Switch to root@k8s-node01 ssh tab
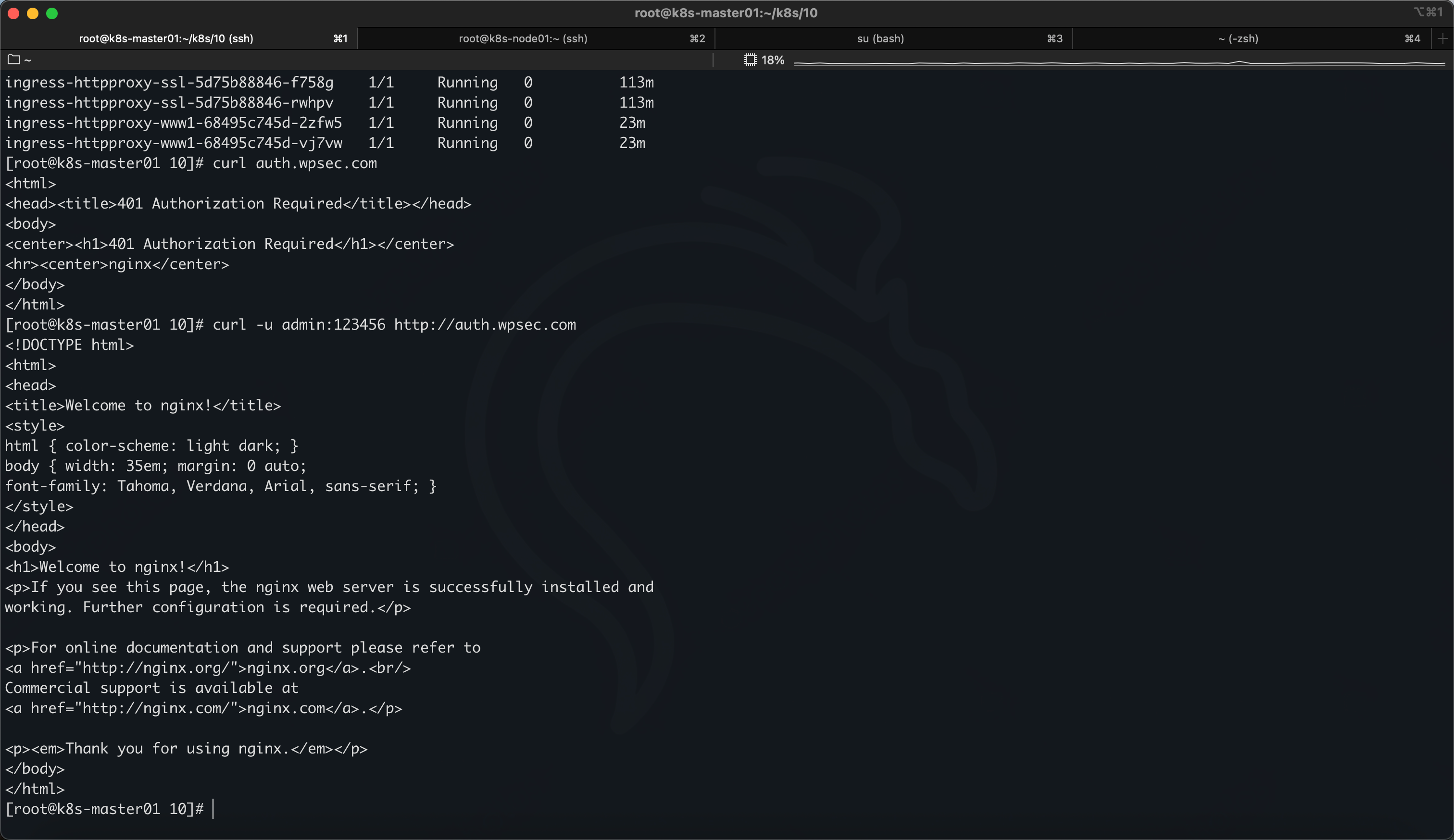Image resolution: width=1454 pixels, height=840 pixels. pos(523,38)
